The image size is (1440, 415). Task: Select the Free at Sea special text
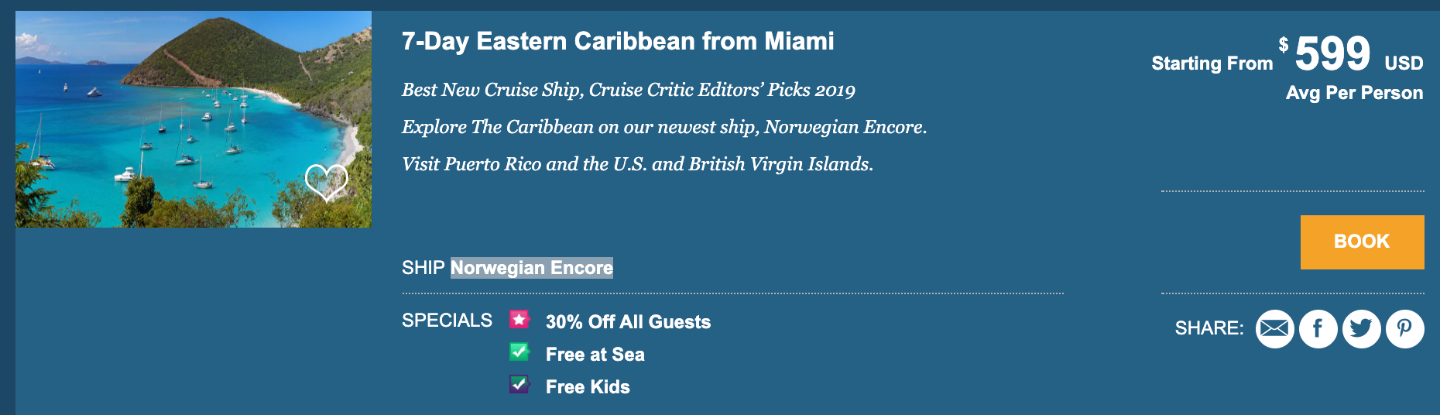point(595,355)
